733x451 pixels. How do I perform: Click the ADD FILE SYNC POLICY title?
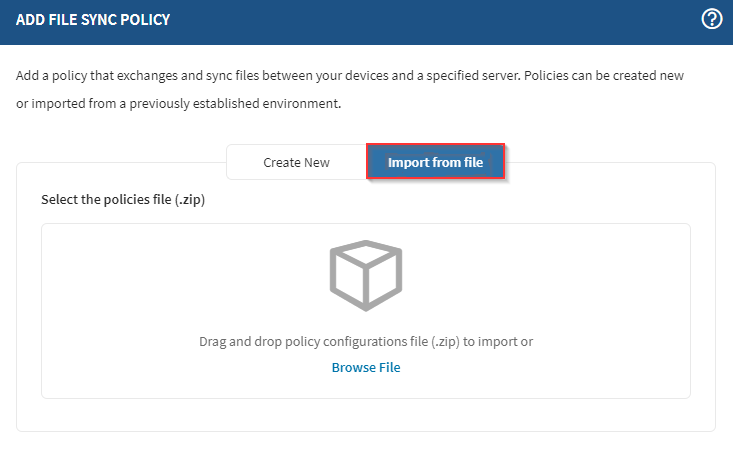93,20
